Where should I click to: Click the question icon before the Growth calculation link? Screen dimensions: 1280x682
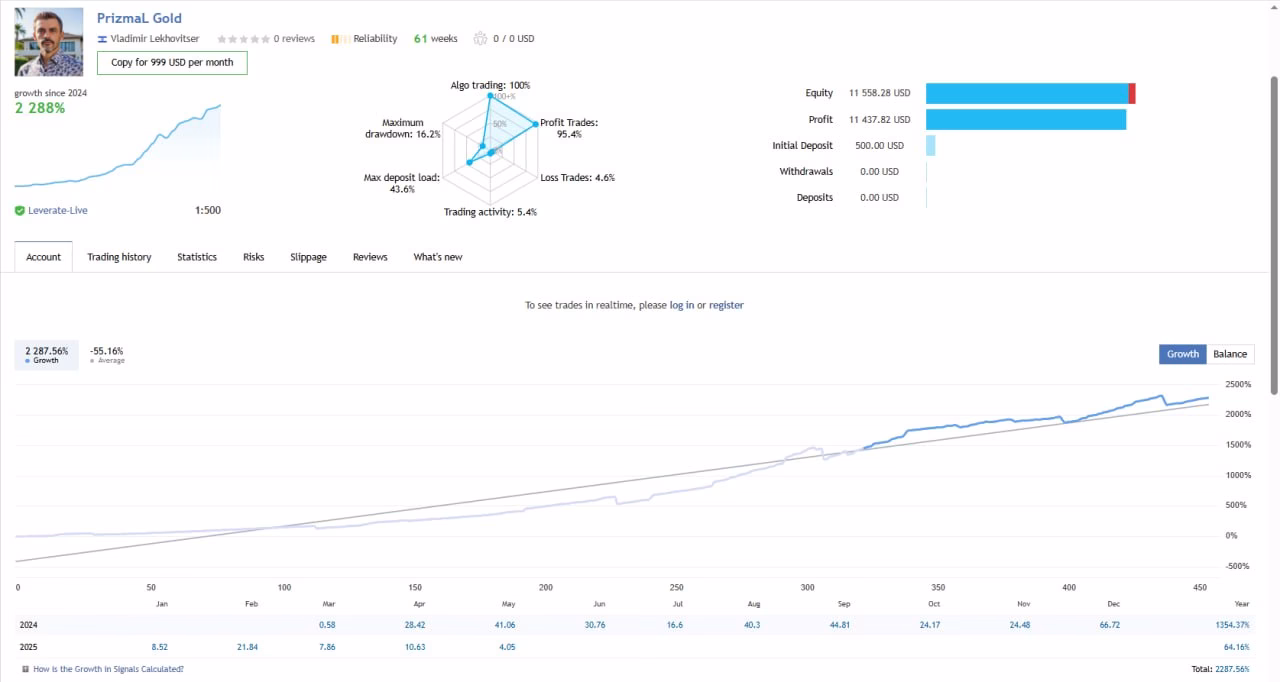click(x=25, y=669)
